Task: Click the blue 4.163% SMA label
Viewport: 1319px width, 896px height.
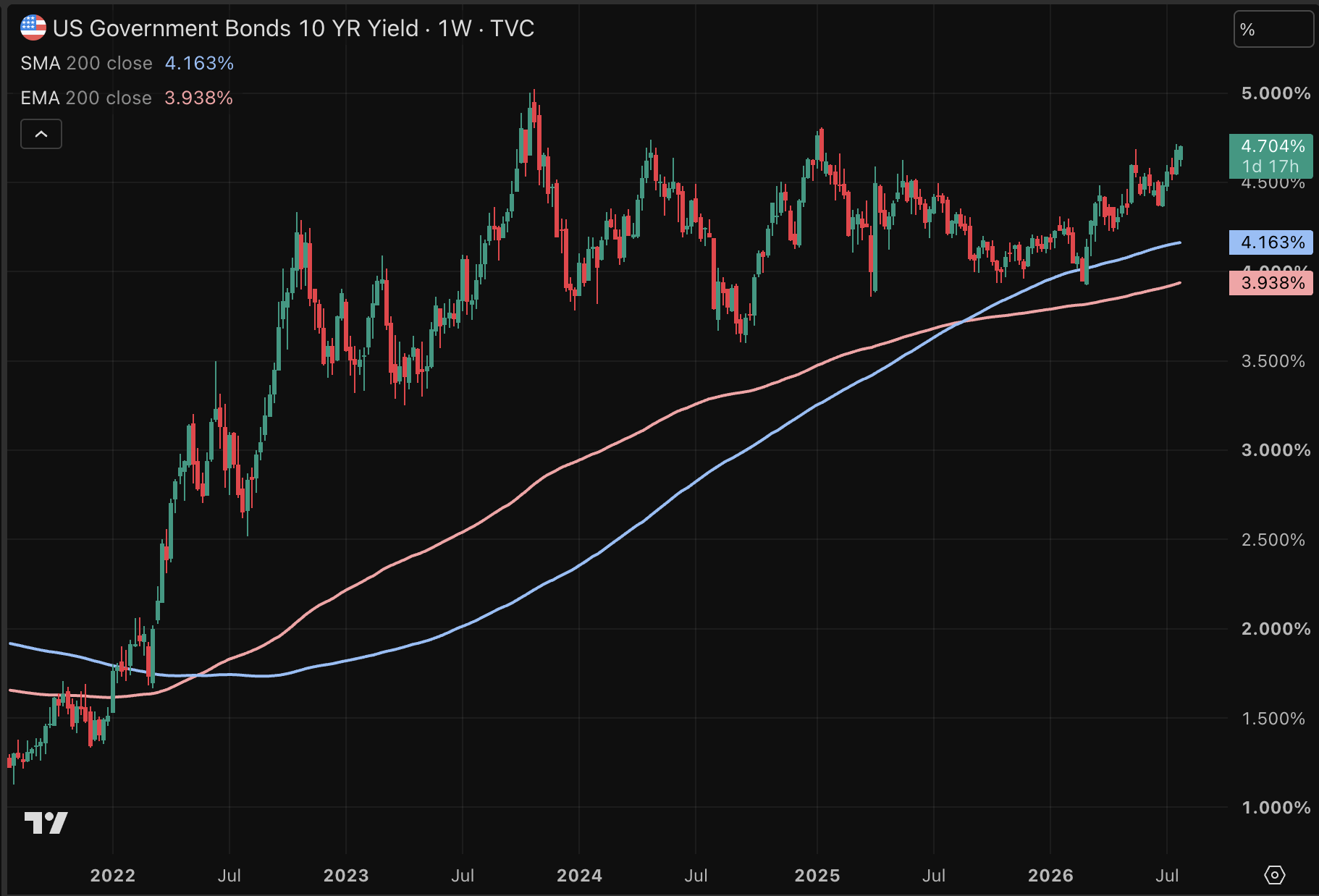Action: pyautogui.click(x=1271, y=242)
